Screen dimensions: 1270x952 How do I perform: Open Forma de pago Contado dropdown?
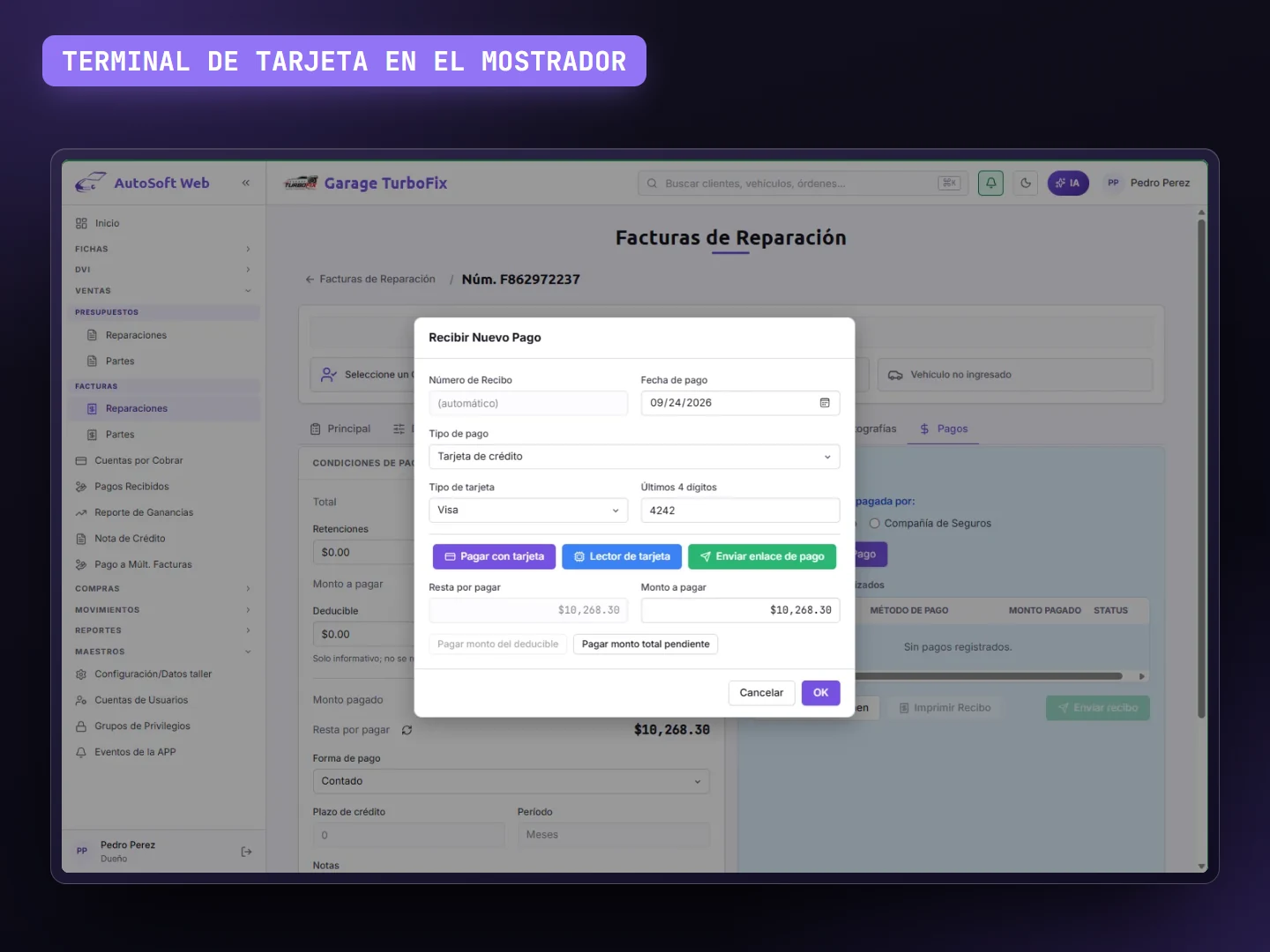[x=511, y=782]
